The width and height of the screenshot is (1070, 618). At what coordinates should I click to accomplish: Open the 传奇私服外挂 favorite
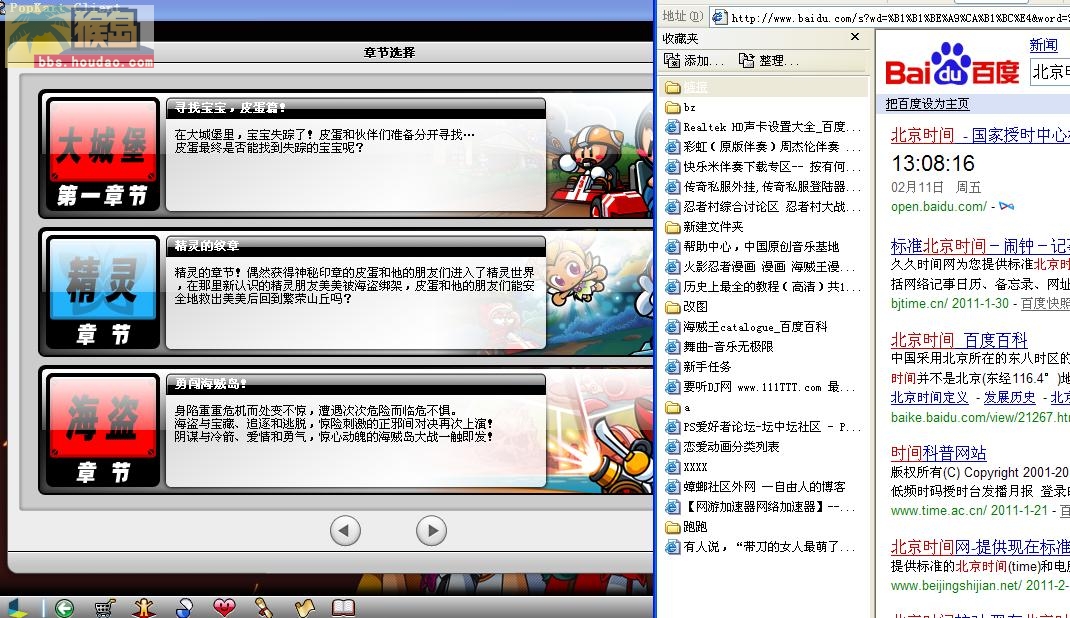coord(763,187)
